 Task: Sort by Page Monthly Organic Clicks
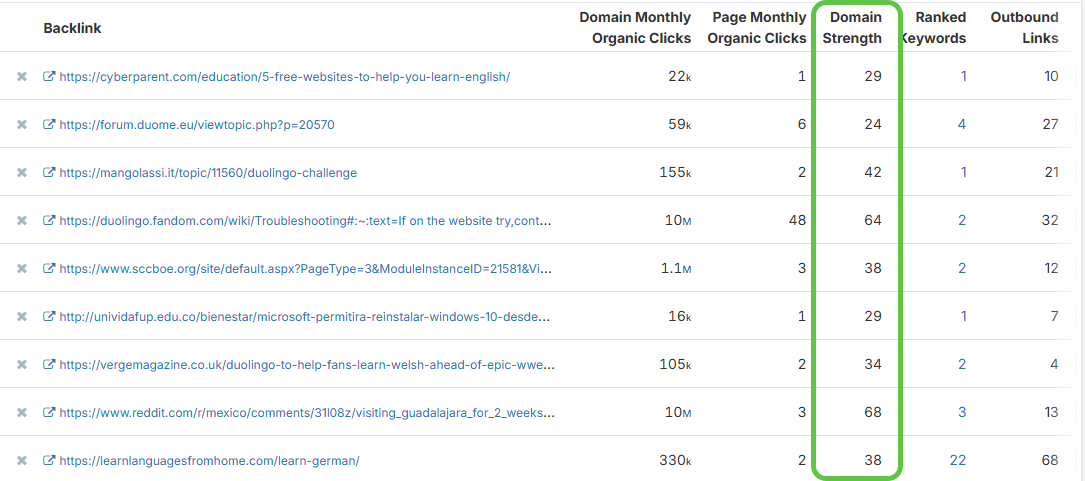coord(758,28)
